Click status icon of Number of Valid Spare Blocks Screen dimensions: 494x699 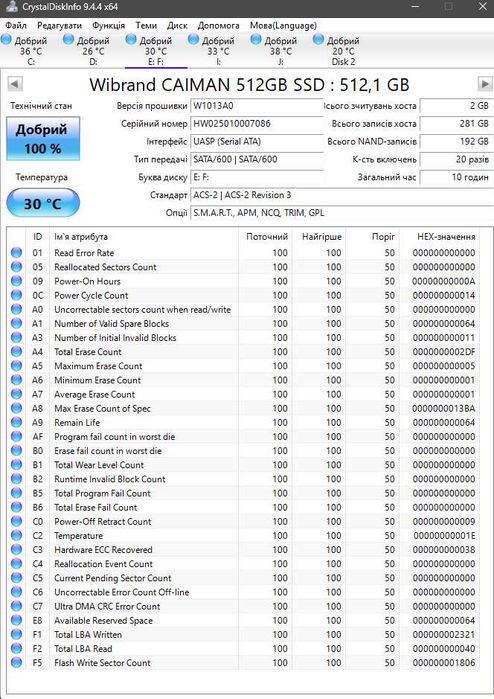click(x=16, y=323)
